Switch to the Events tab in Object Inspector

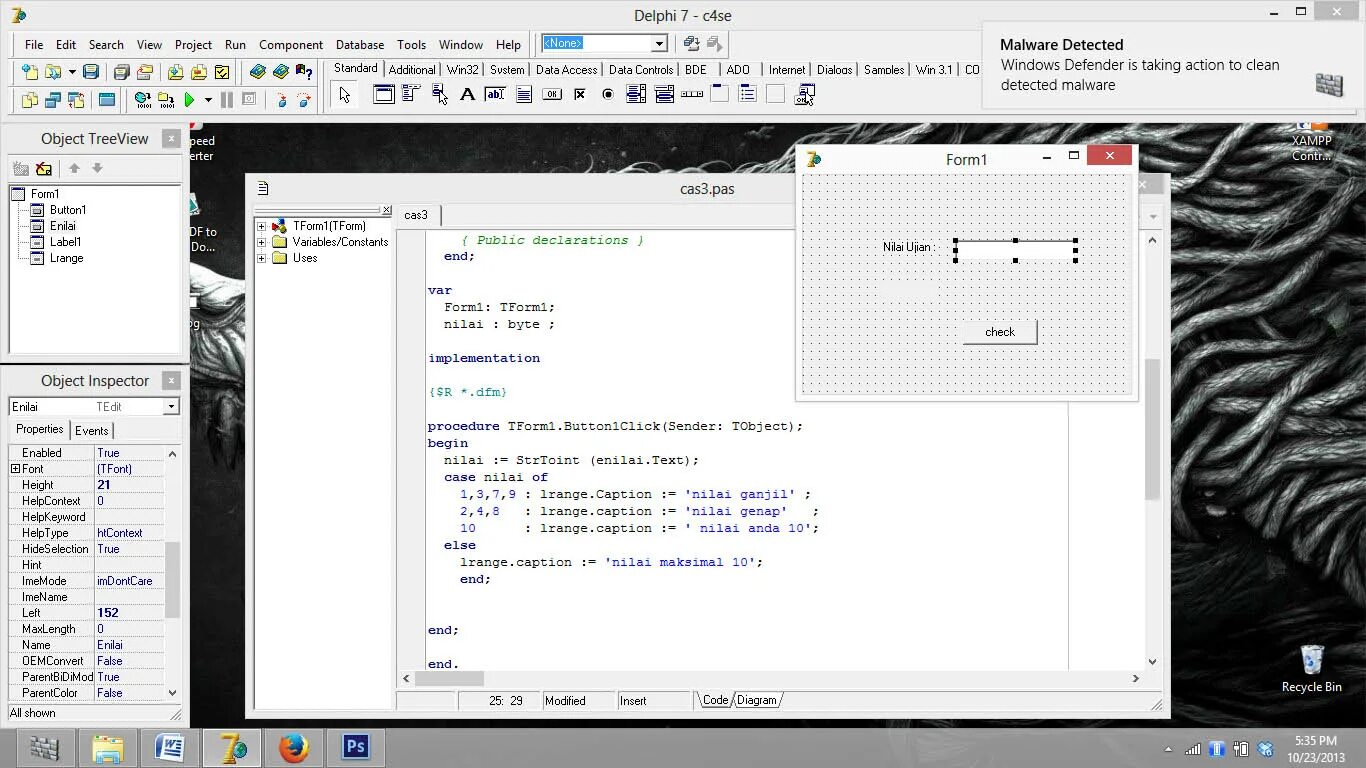92,430
